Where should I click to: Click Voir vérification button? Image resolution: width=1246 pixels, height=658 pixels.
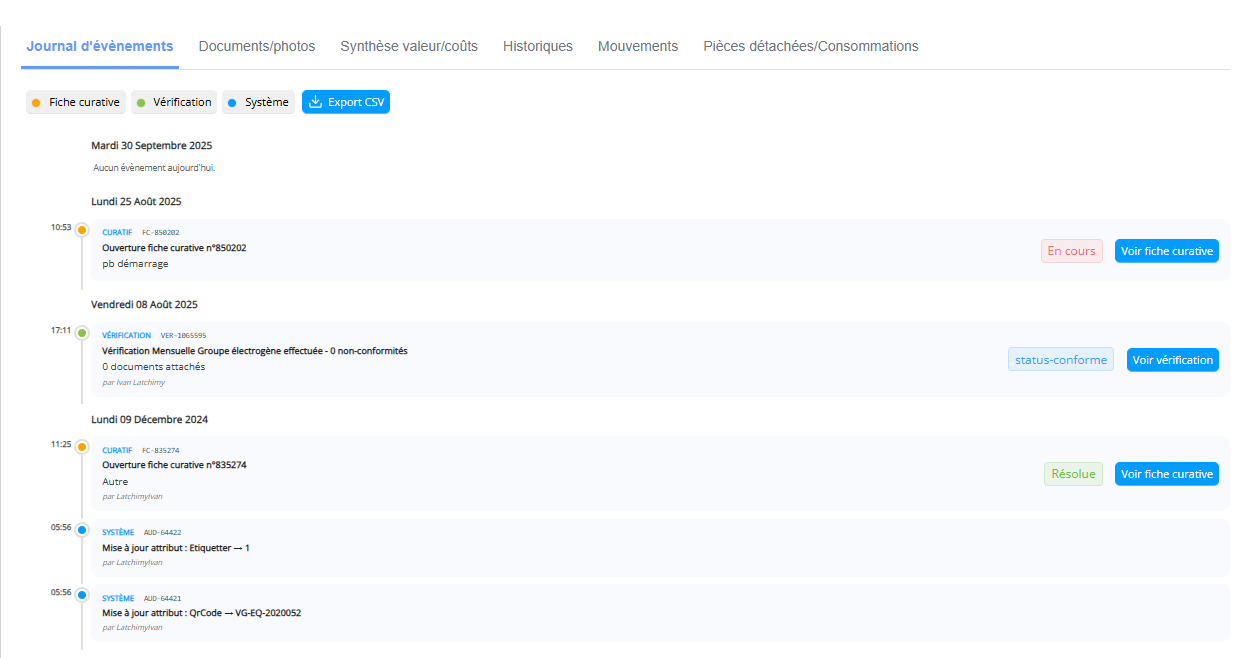point(1172,360)
